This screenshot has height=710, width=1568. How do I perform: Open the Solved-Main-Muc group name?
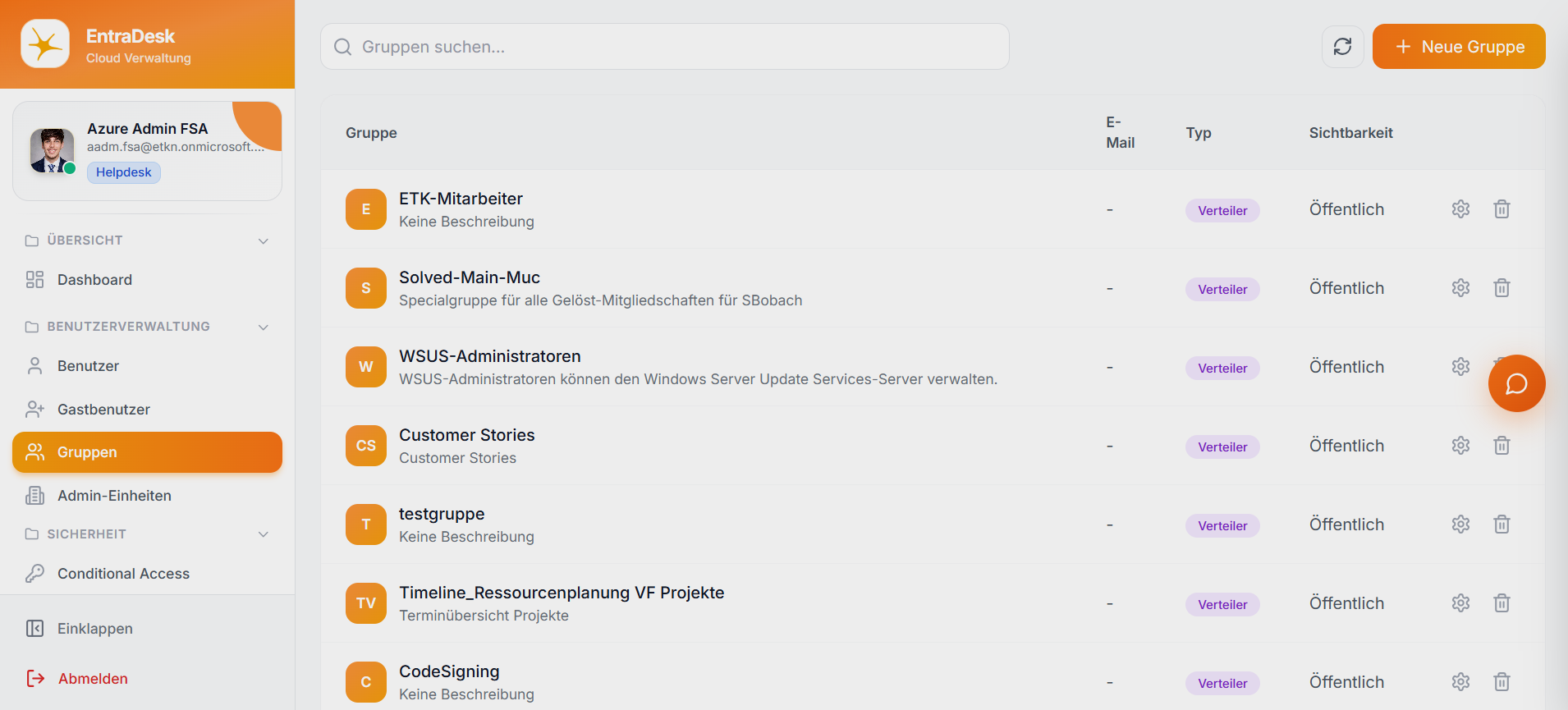coord(470,277)
